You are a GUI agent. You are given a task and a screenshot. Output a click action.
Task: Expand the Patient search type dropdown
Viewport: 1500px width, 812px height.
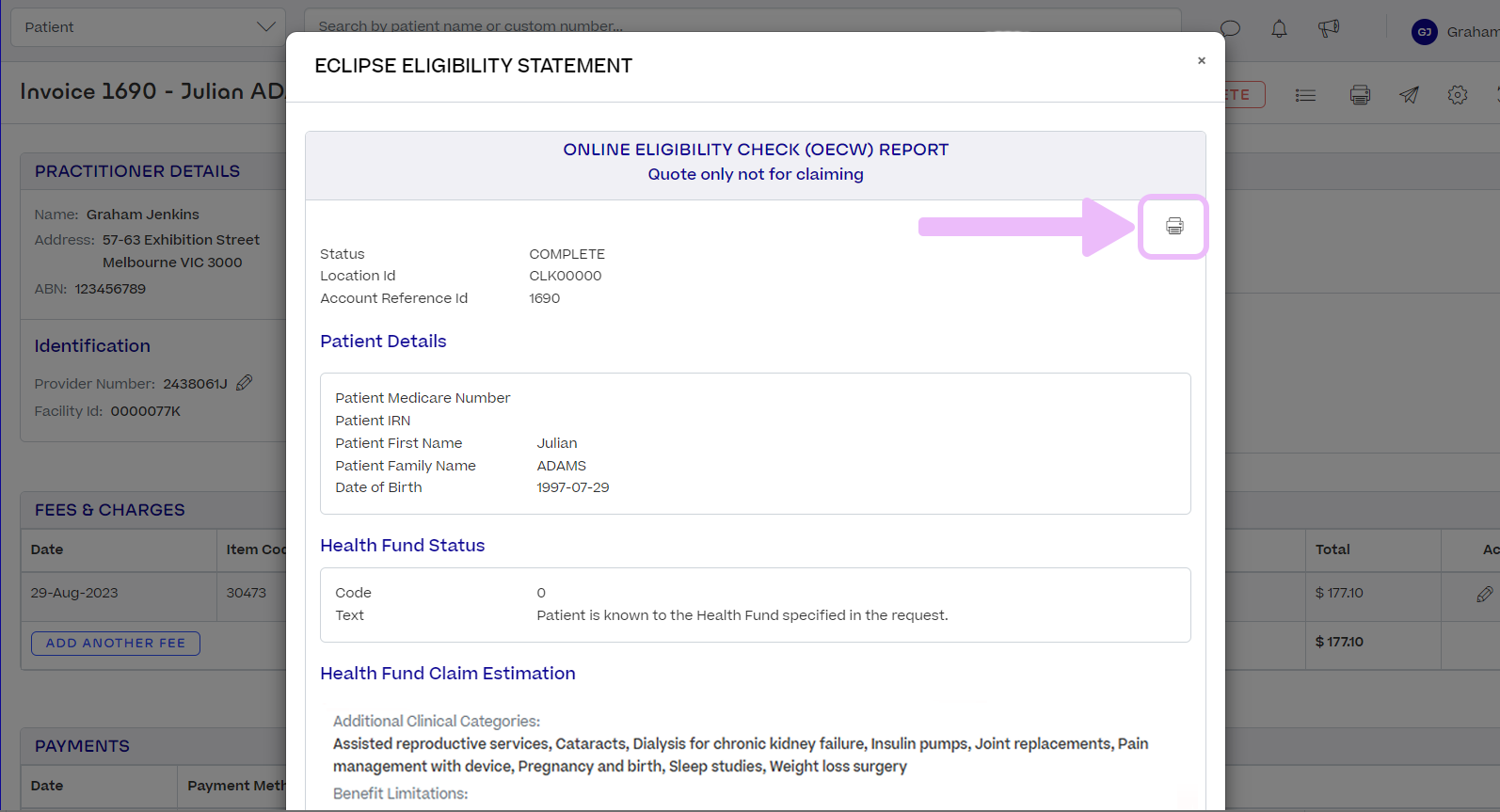click(x=148, y=27)
